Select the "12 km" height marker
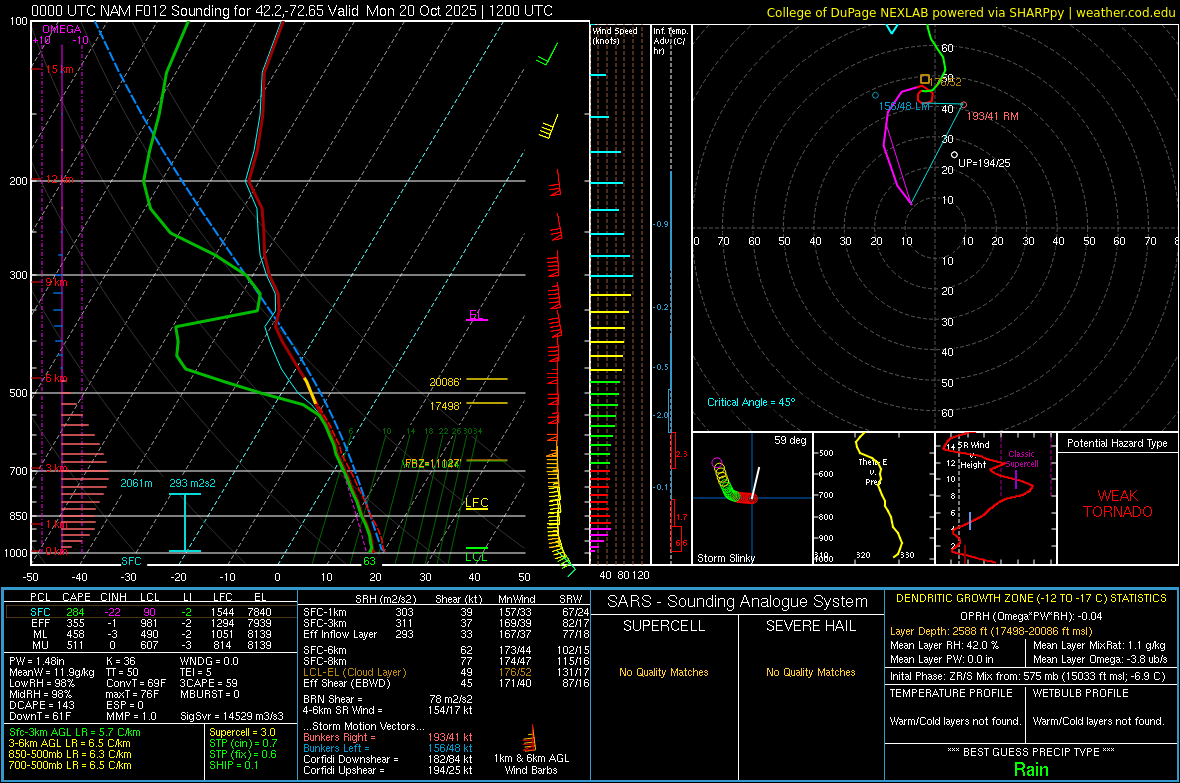The image size is (1180, 783). pos(59,180)
